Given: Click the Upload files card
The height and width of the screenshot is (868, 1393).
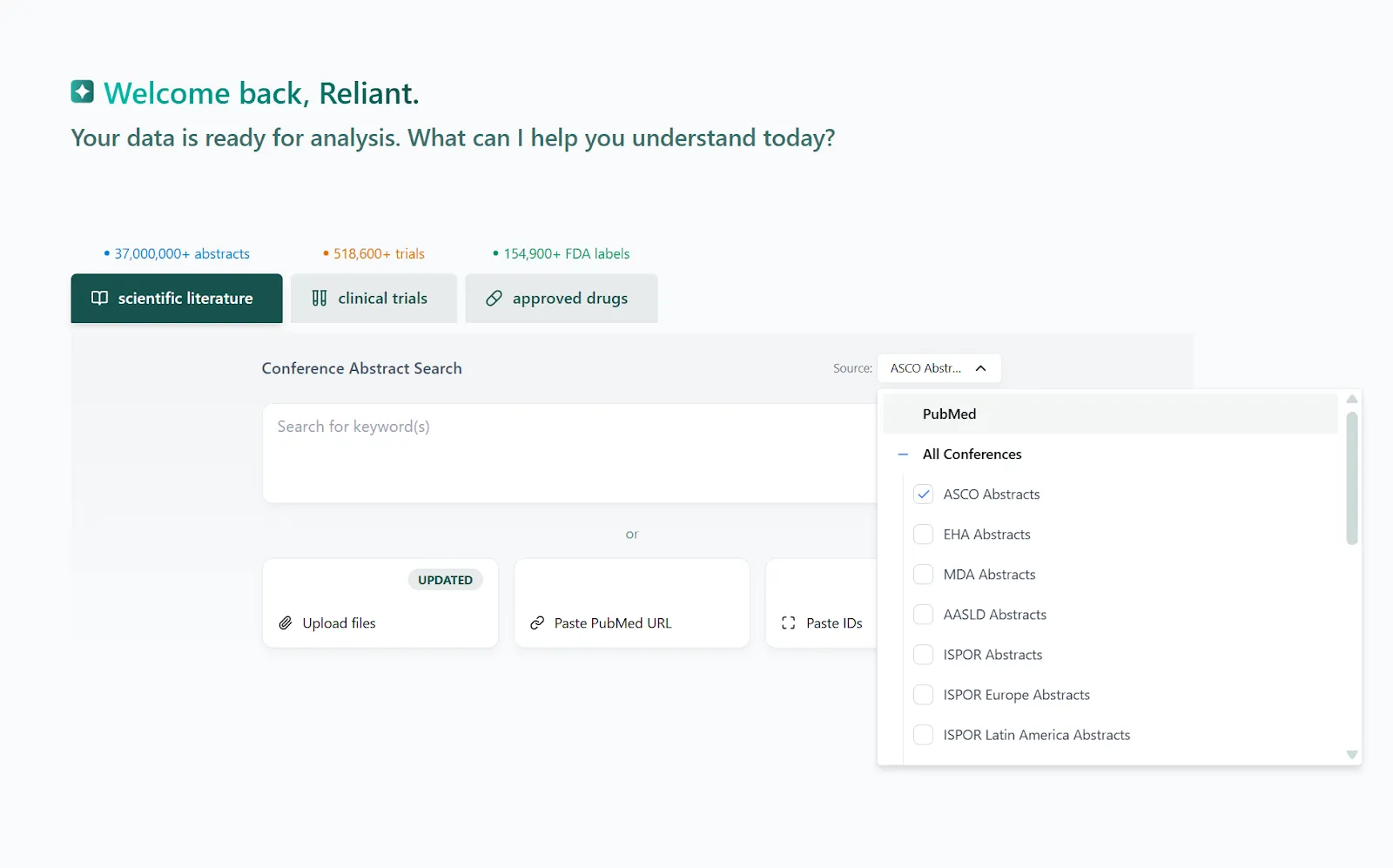Looking at the screenshot, I should click(x=380, y=603).
